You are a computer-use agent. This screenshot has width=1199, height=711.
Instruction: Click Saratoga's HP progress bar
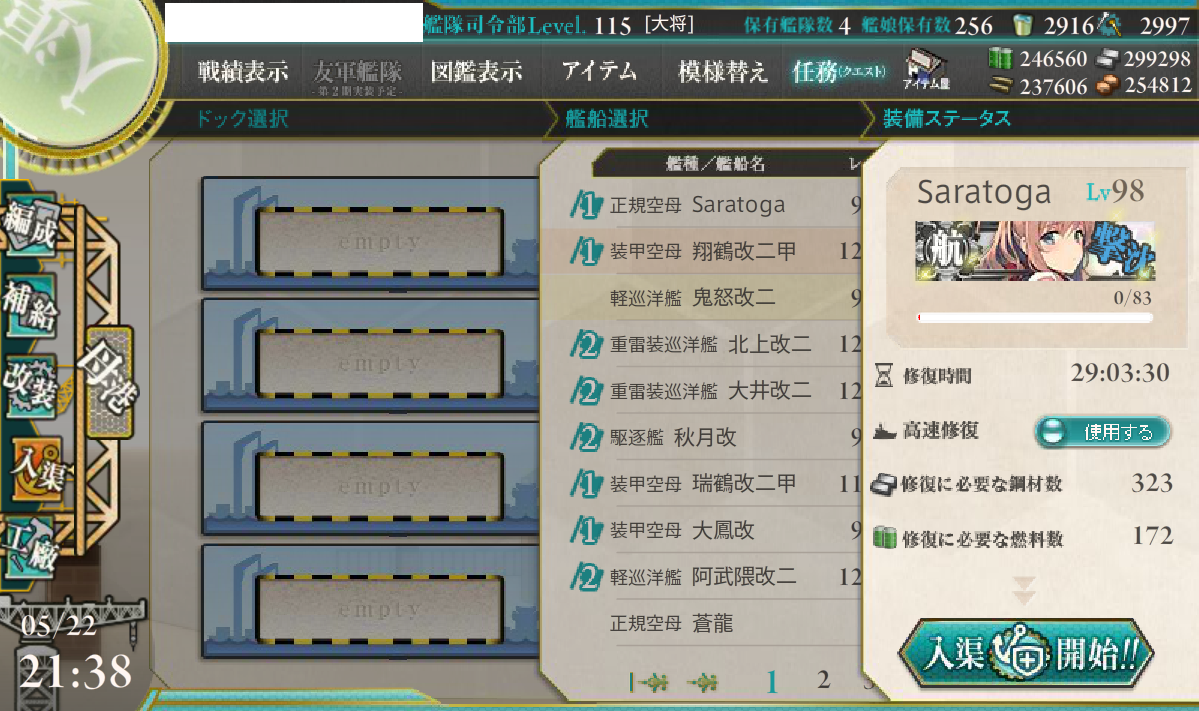[x=1035, y=317]
